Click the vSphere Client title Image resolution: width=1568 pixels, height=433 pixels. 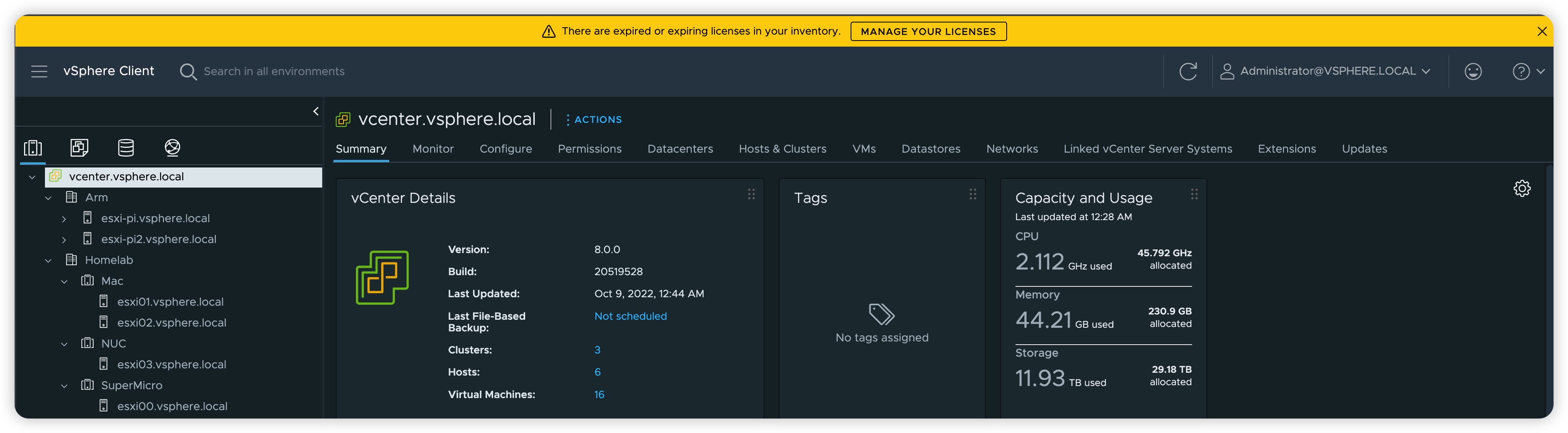pos(108,71)
